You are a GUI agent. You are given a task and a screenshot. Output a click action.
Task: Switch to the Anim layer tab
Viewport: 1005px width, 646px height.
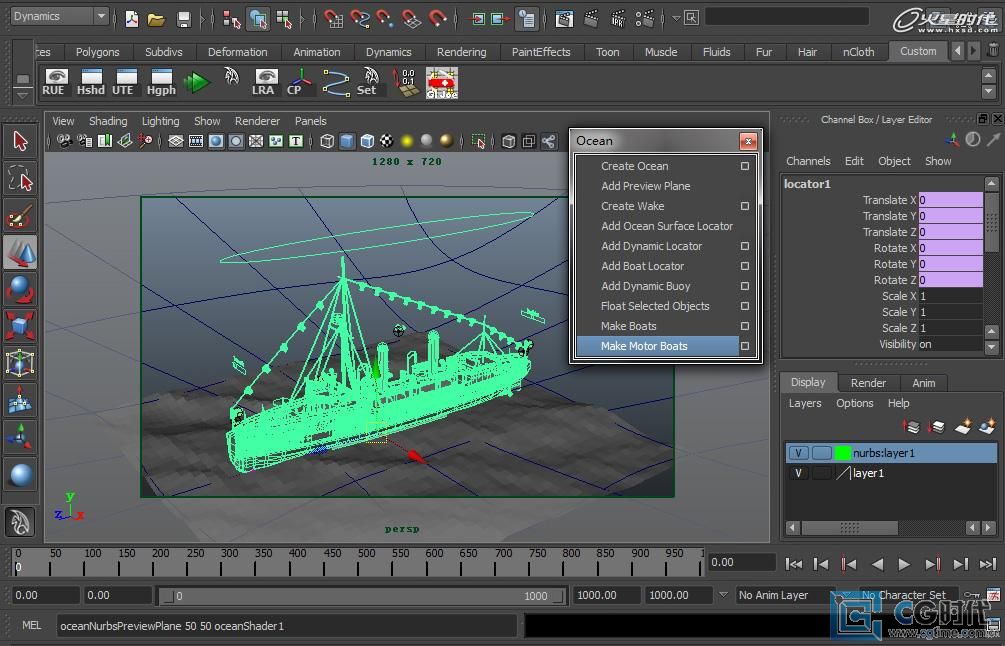(x=923, y=383)
